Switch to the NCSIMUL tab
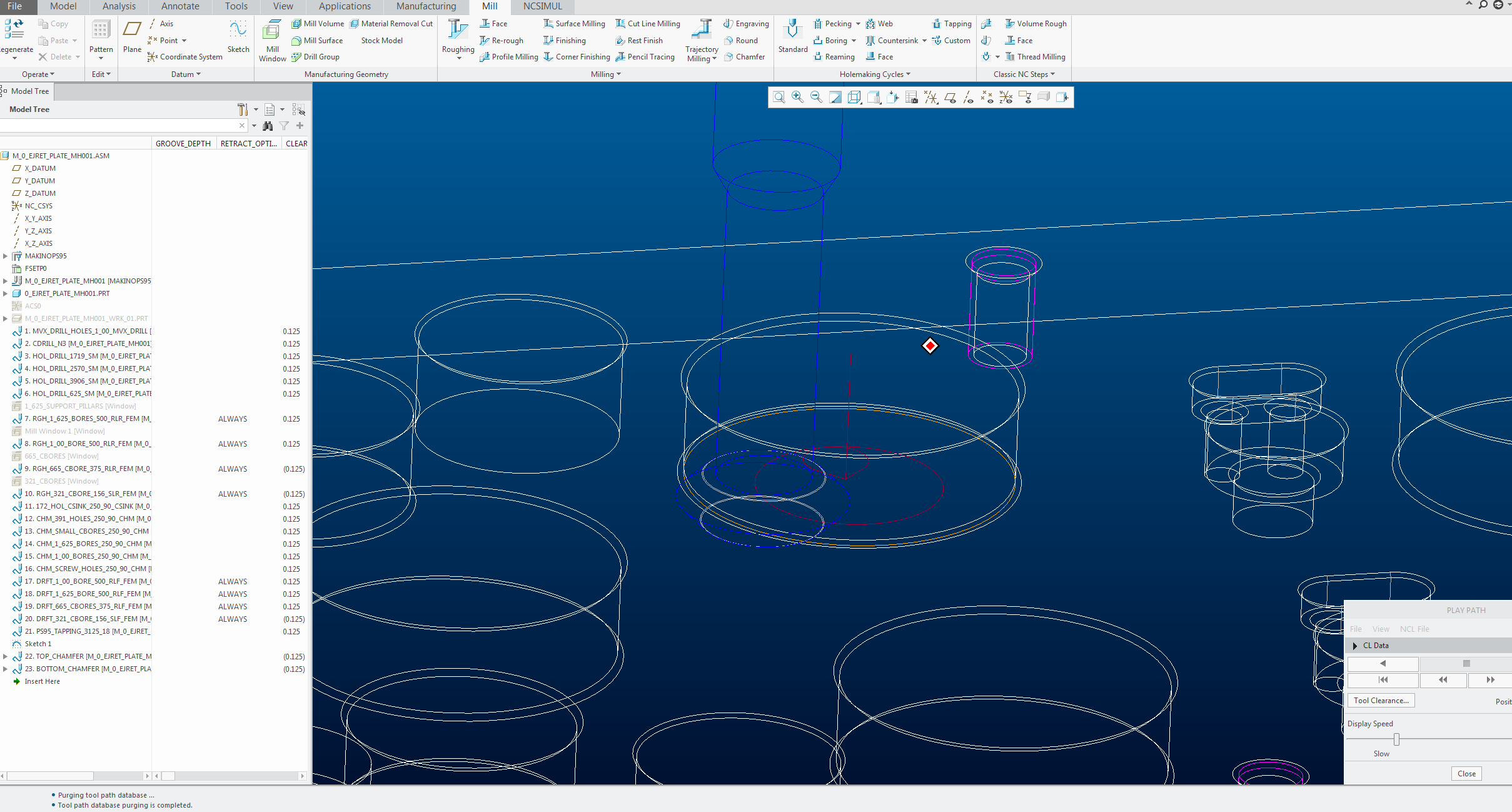The height and width of the screenshot is (812, 1512). point(542,6)
